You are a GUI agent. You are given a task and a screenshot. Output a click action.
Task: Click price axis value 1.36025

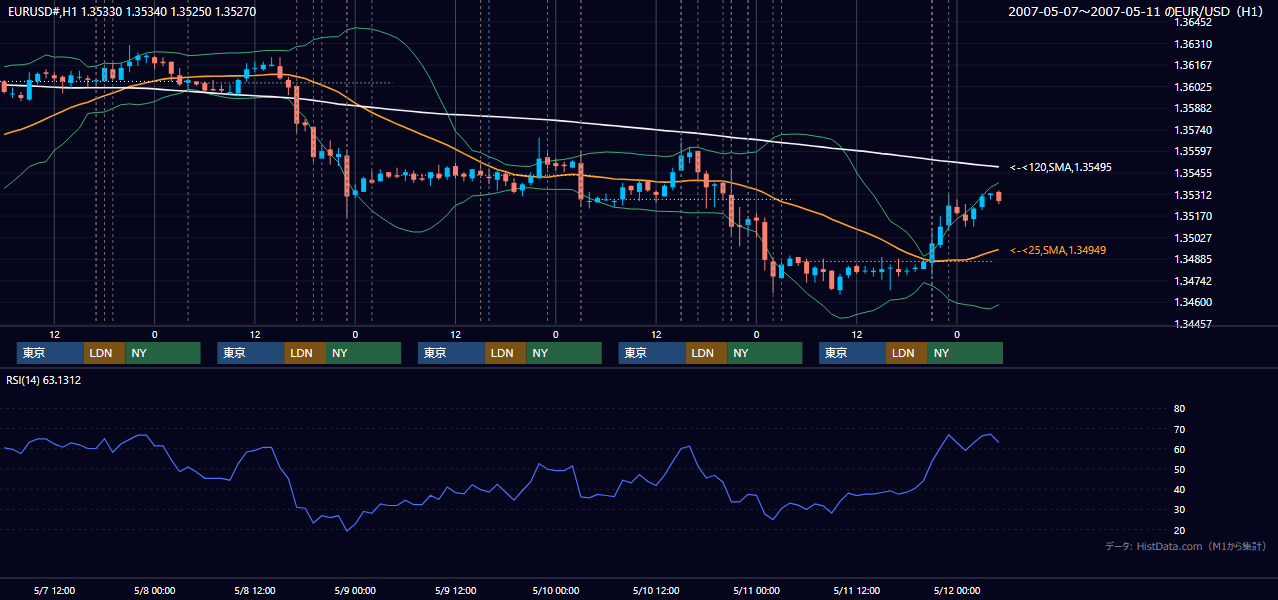coord(1193,87)
